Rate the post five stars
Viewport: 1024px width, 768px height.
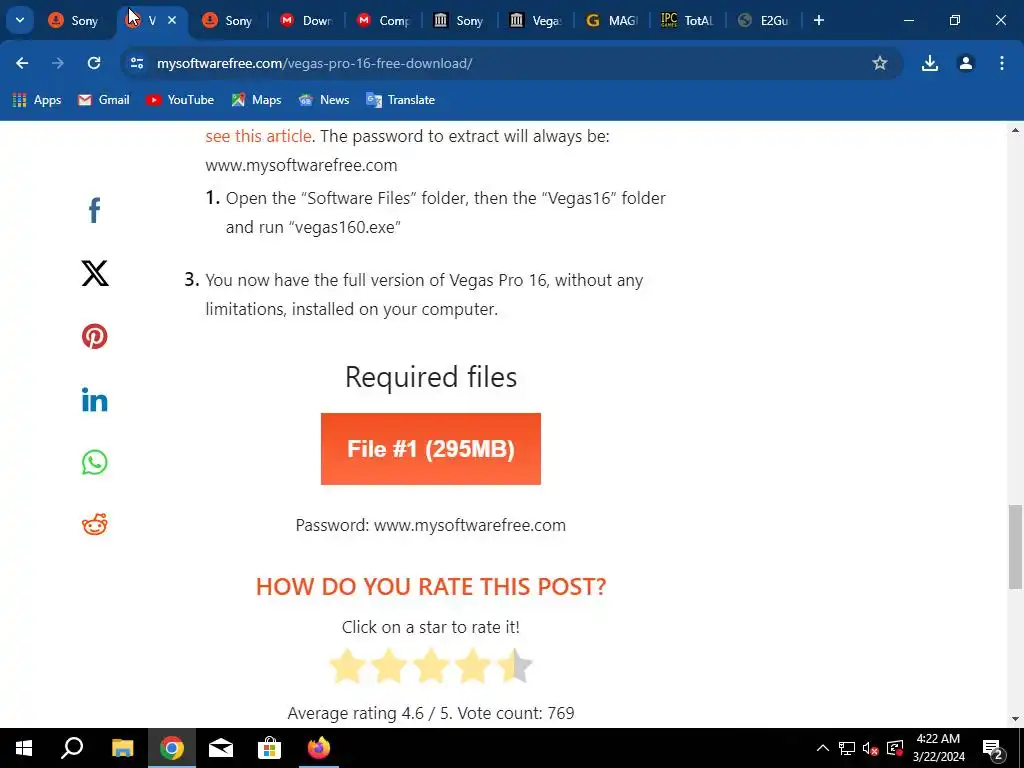[515, 666]
